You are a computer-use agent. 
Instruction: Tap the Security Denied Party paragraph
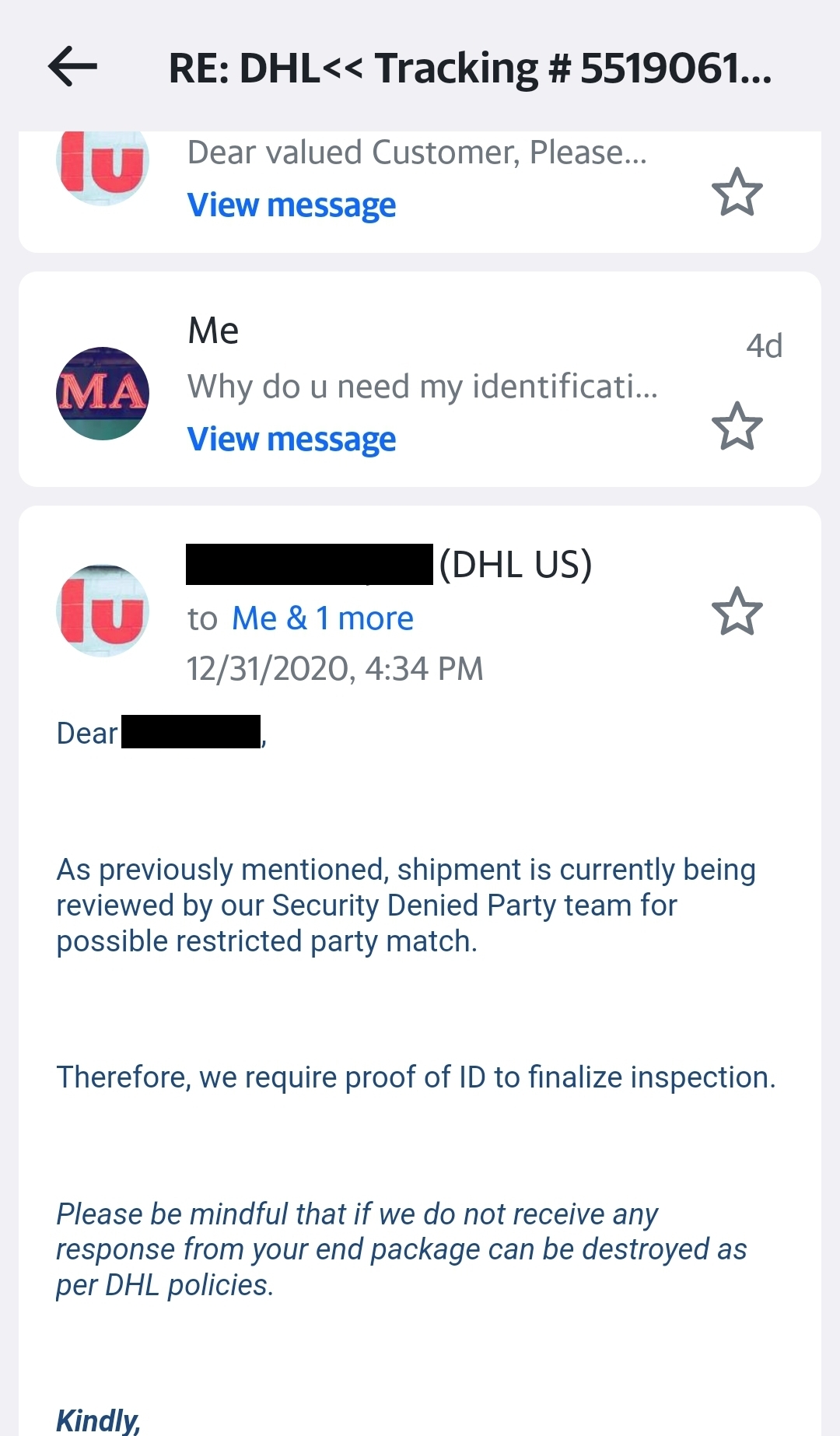(x=406, y=905)
